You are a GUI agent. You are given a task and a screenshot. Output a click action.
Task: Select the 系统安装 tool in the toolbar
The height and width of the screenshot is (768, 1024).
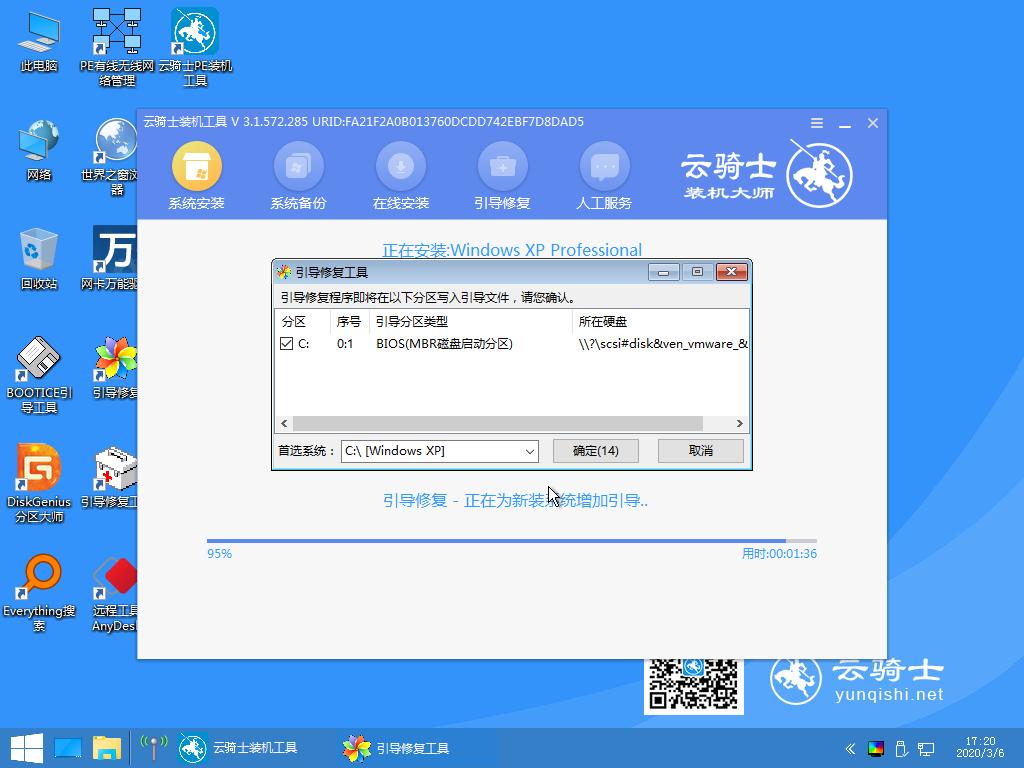pos(197,175)
